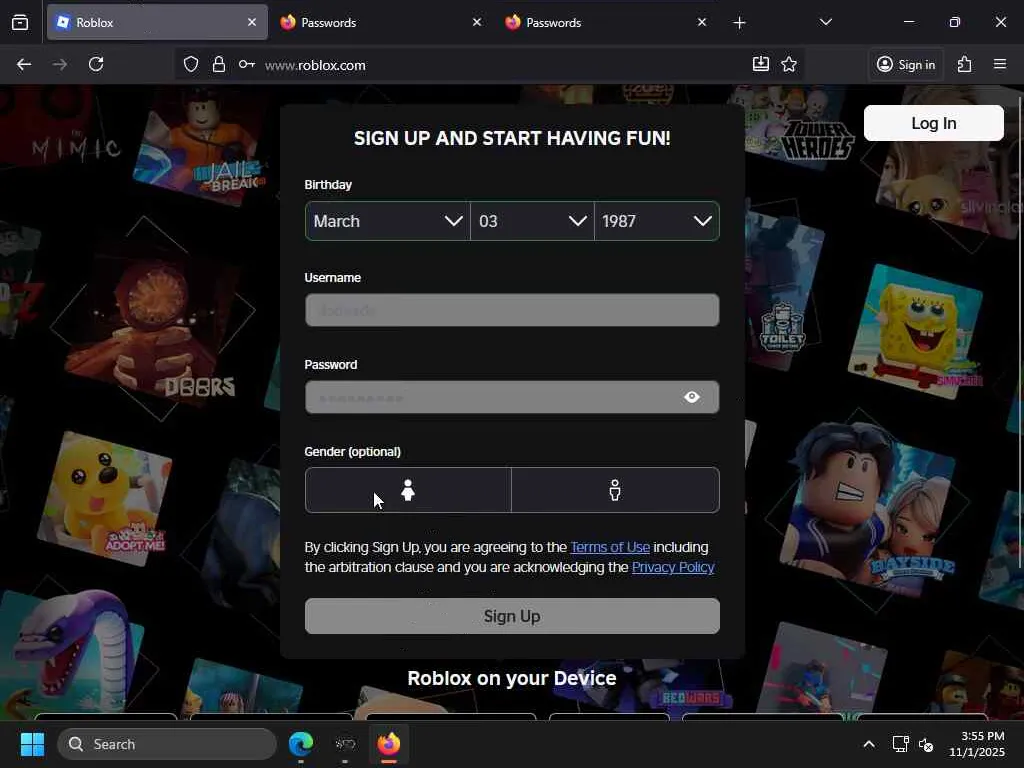Go back to the previous page
Image resolution: width=1024 pixels, height=768 pixels.
pyautogui.click(x=24, y=64)
